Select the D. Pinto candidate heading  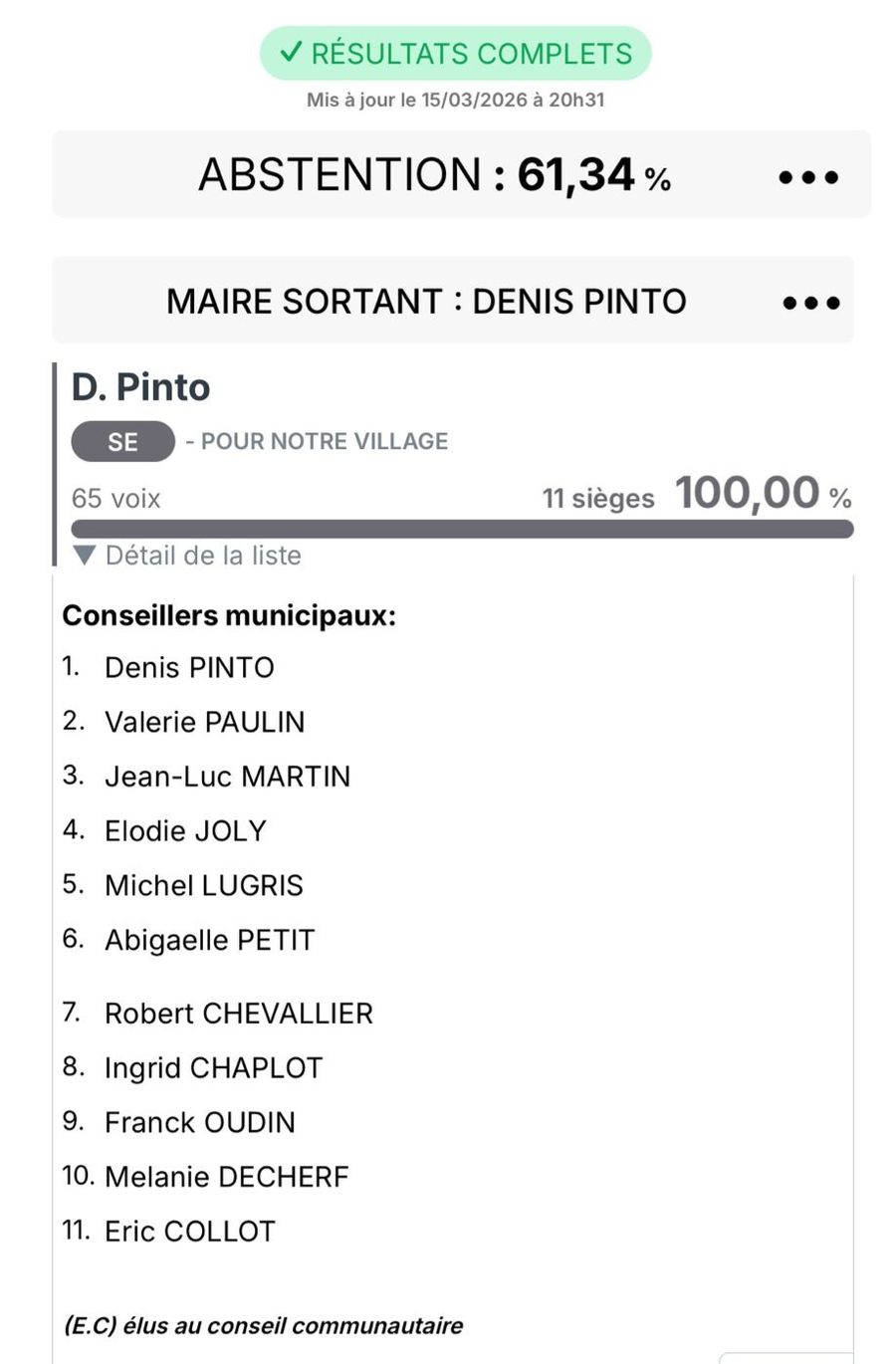click(x=140, y=387)
